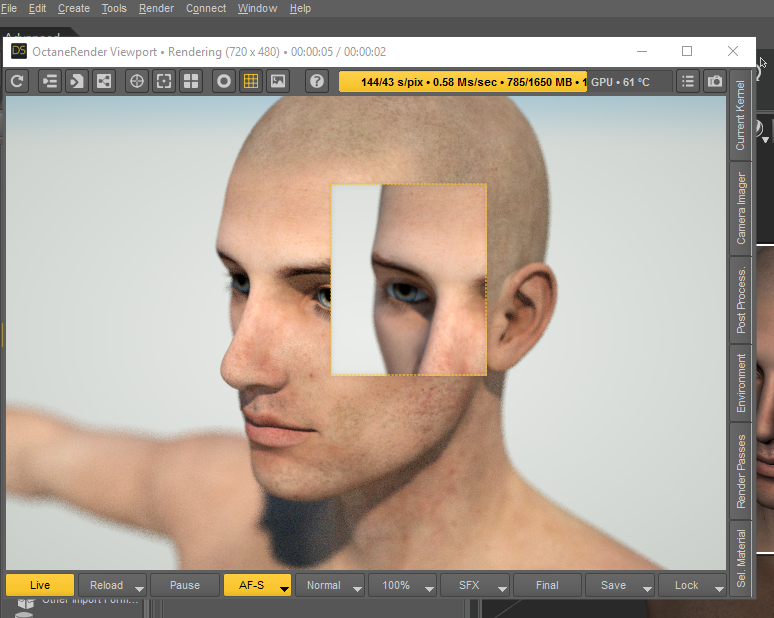
Task: Click inside the highlighted render region box
Action: [409, 280]
